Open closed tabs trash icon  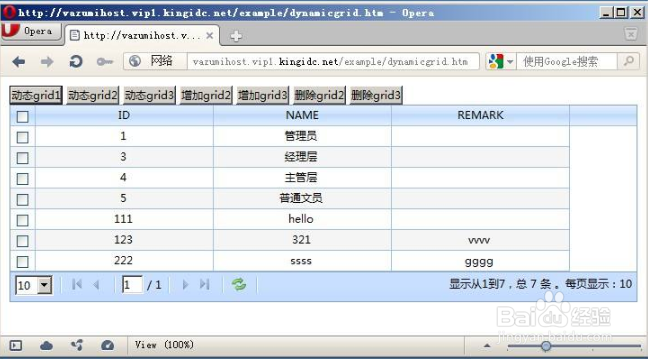coord(631,34)
